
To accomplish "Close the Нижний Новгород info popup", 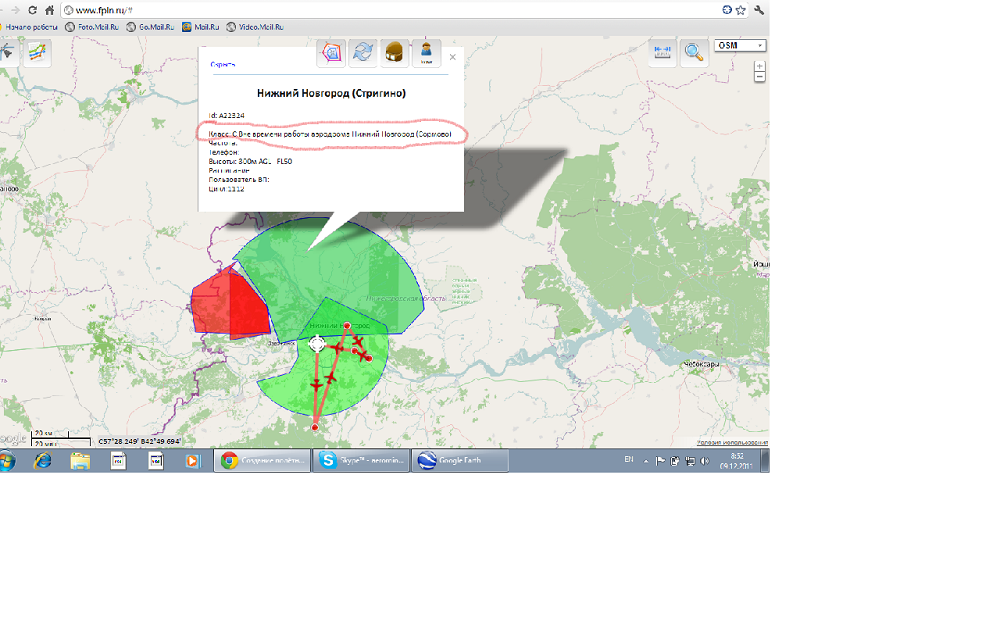I will coord(453,58).
